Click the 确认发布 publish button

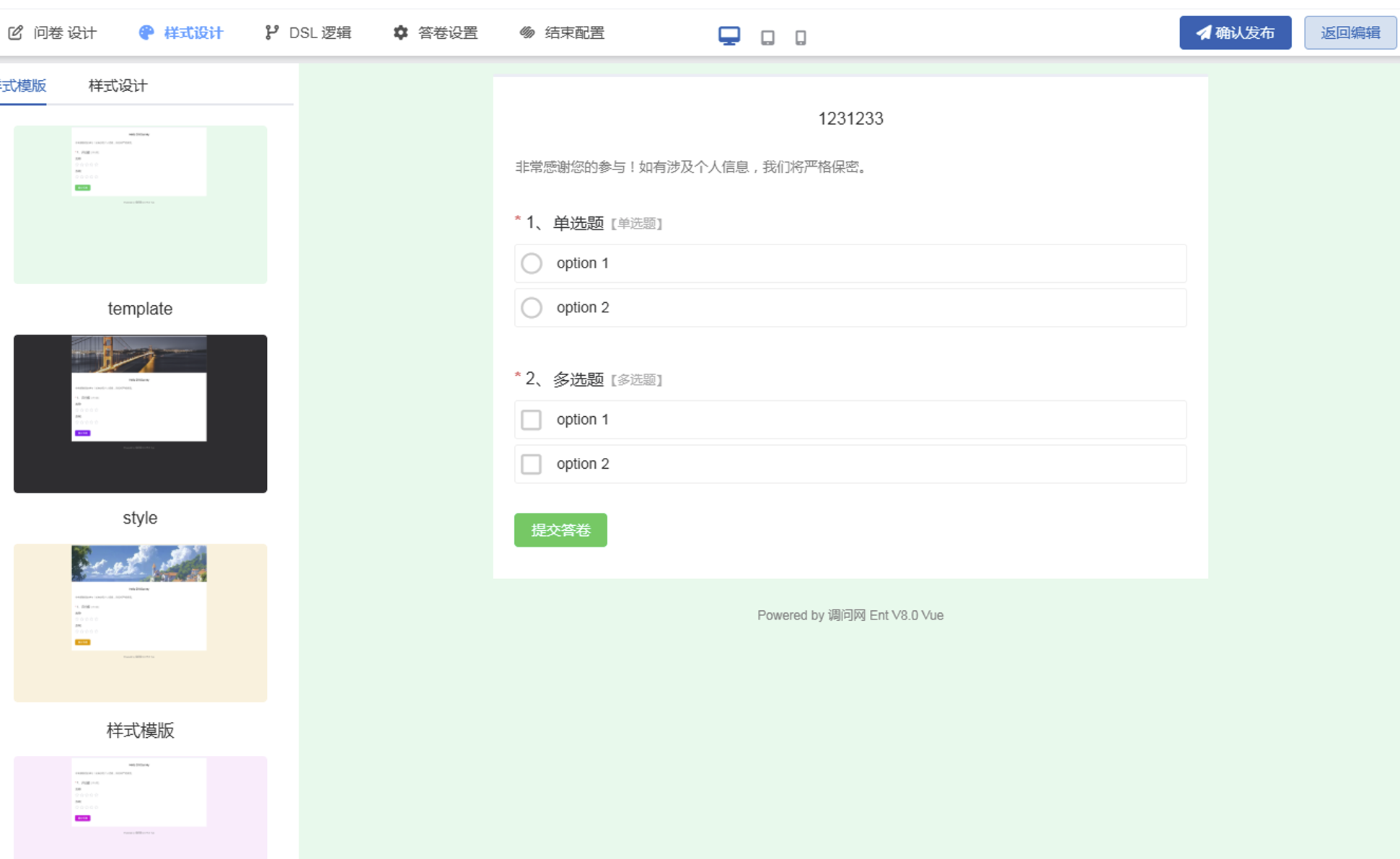(x=1235, y=32)
